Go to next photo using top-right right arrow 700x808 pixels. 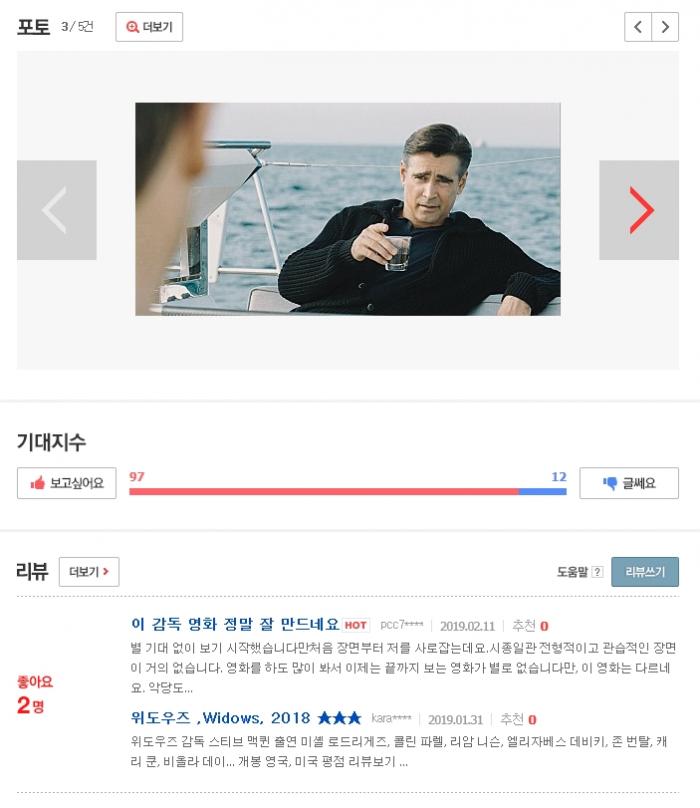pos(665,27)
